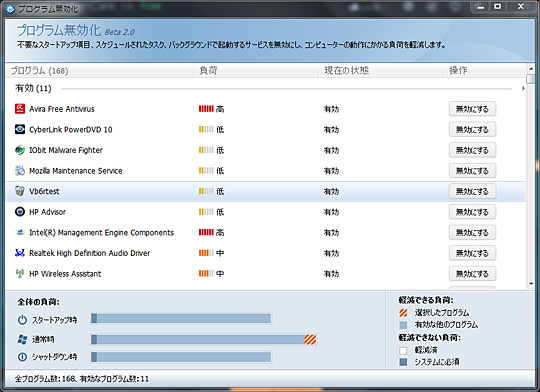The height and width of the screenshot is (392, 540).
Task: Select the IObit Malware Fighter row name
Action: [66, 150]
